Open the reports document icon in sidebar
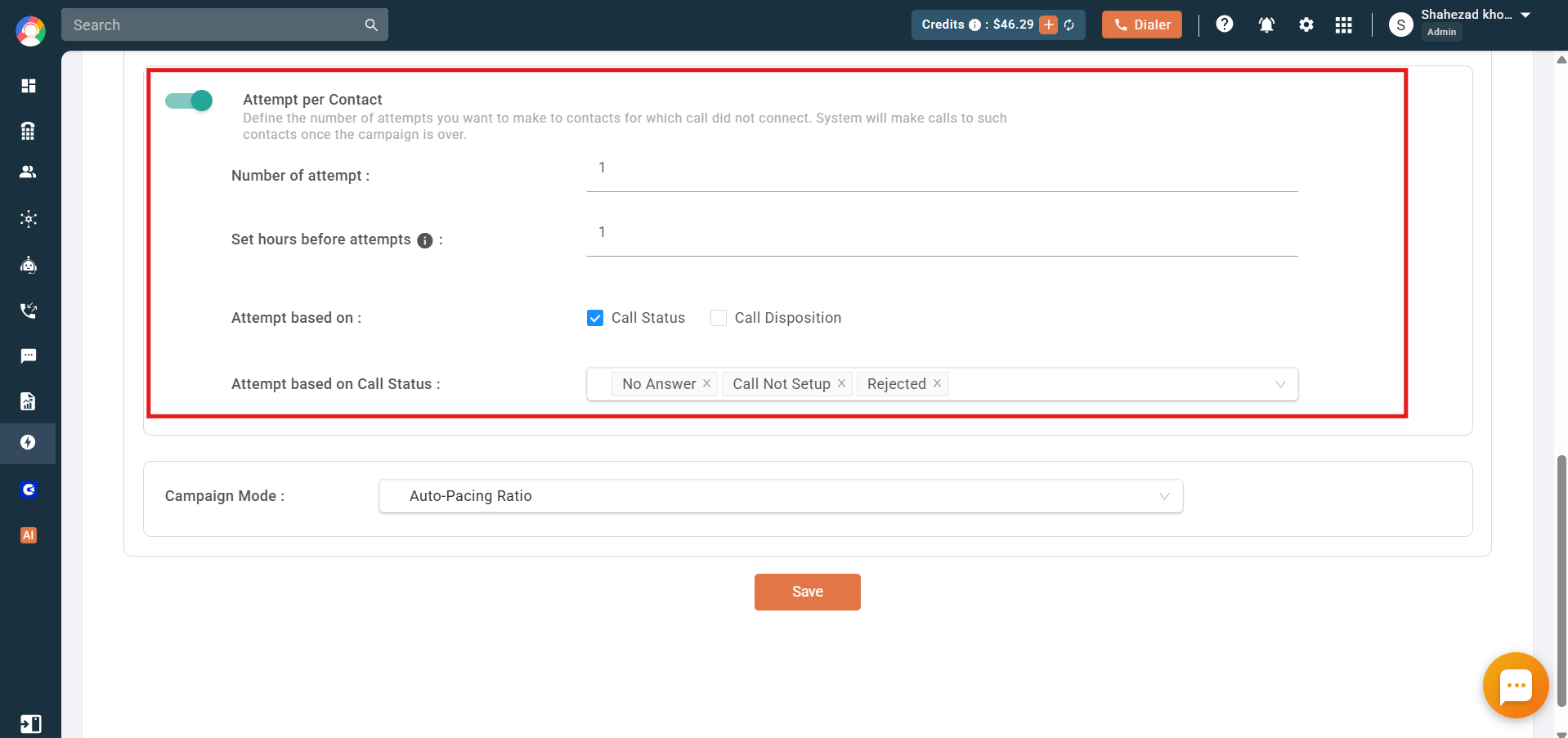Image resolution: width=1568 pixels, height=738 pixels. tap(29, 401)
